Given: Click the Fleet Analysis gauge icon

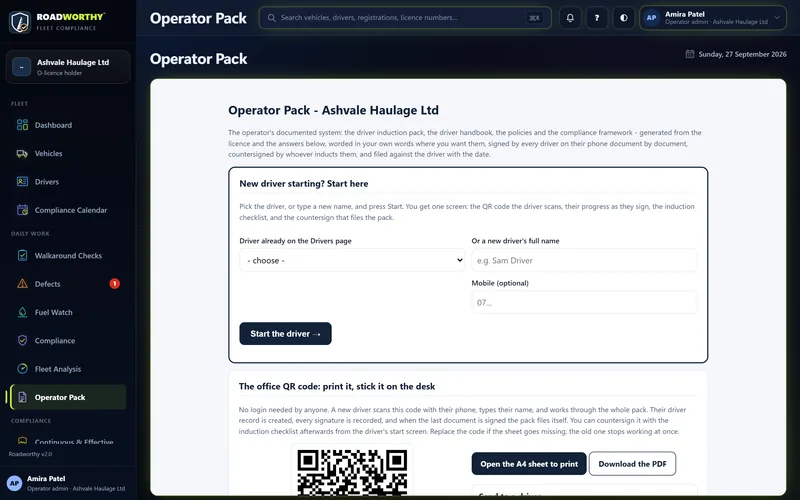Looking at the screenshot, I should (x=22, y=369).
